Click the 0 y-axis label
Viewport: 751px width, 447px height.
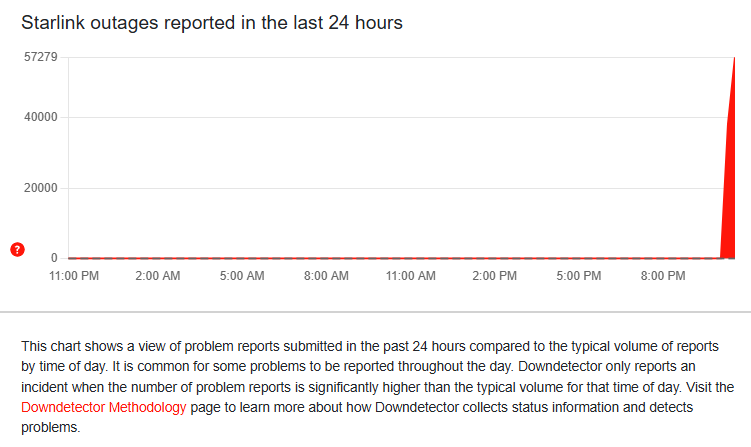click(54, 258)
